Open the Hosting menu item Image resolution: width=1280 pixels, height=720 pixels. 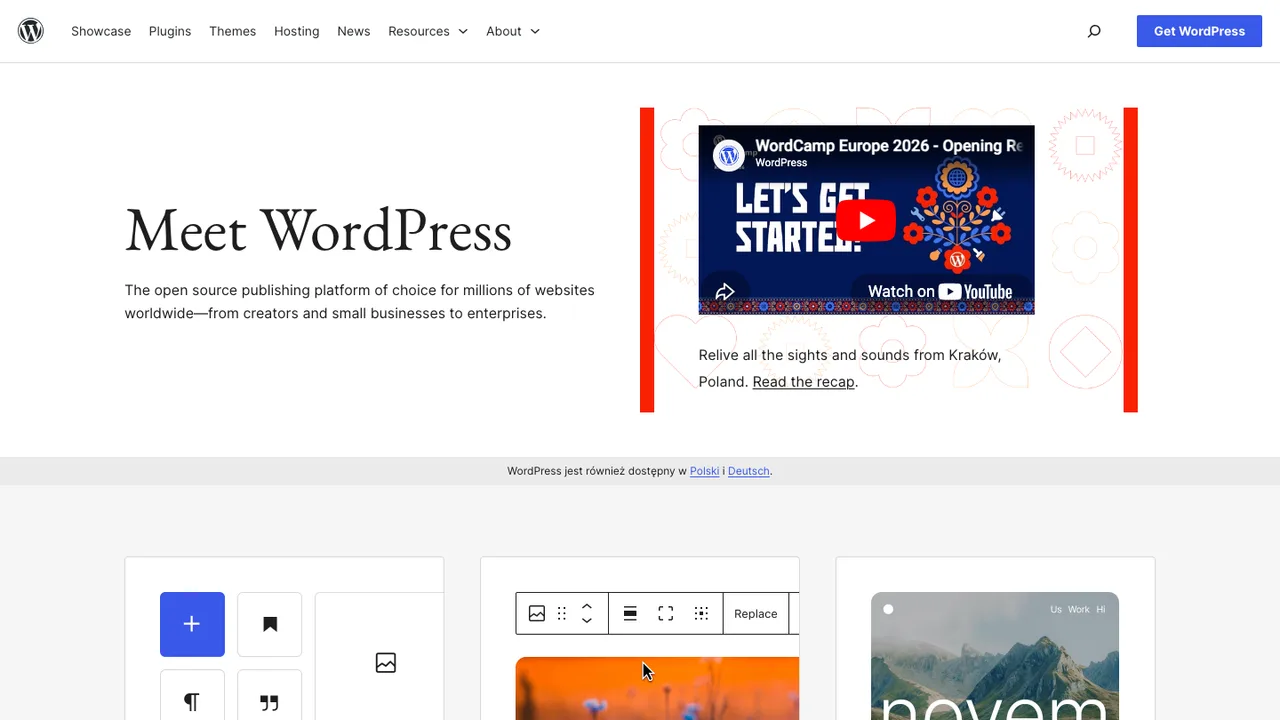coord(297,31)
